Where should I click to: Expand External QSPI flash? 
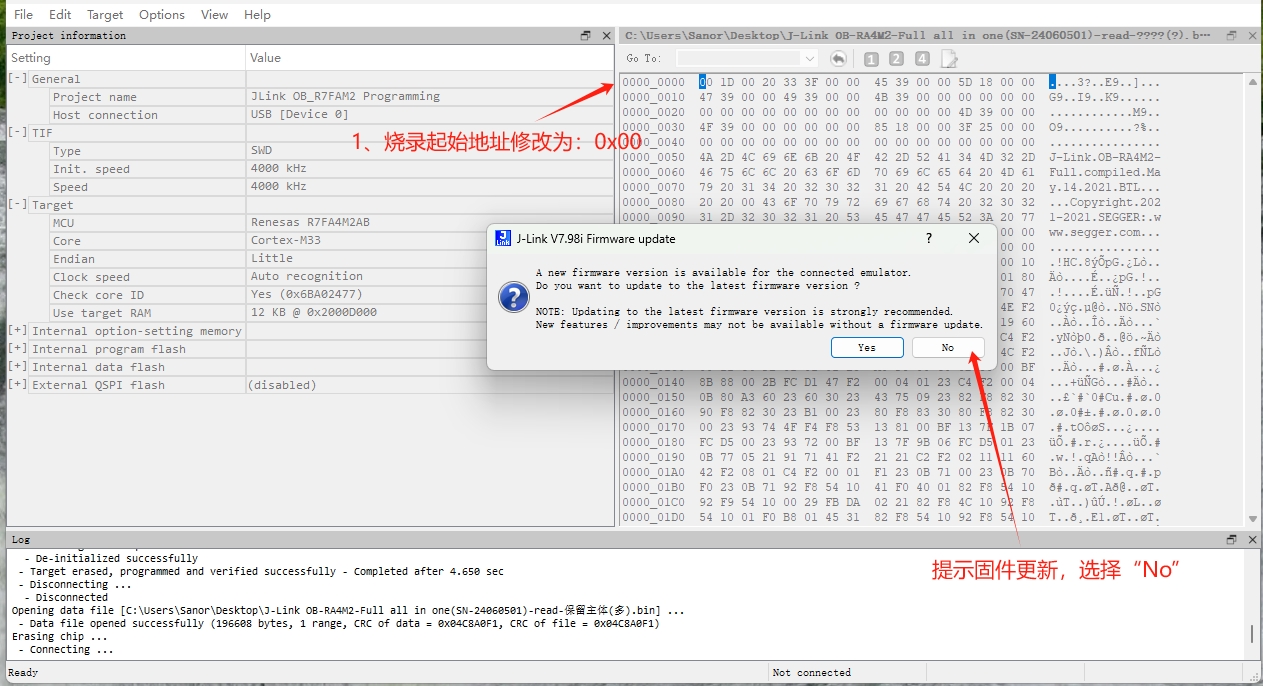pos(18,385)
